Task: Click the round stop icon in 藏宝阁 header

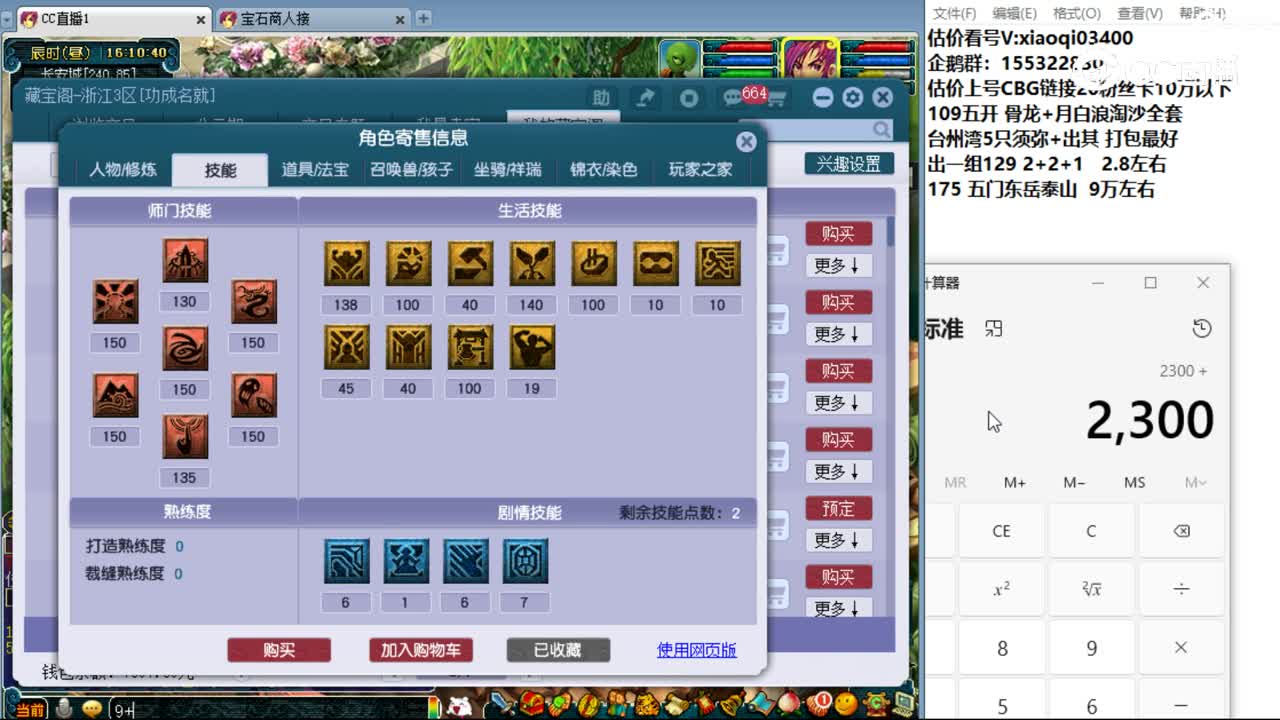Action: 689,97
